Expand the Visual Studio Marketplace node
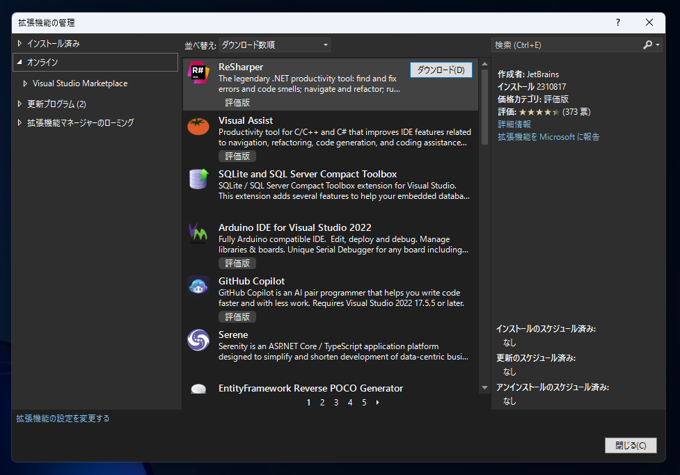This screenshot has height=475, width=680. [25, 83]
